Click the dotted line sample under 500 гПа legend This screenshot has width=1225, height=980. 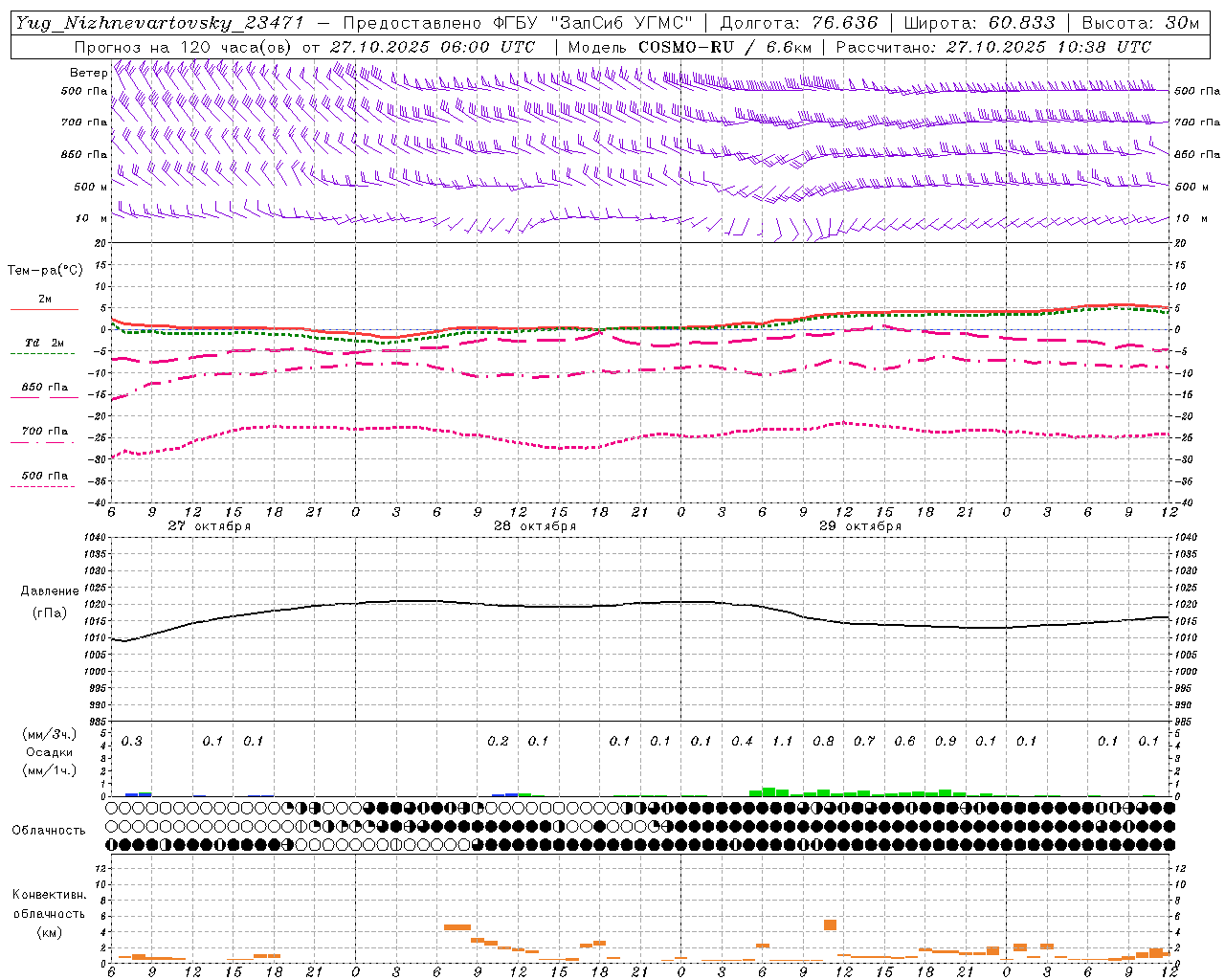43,486
